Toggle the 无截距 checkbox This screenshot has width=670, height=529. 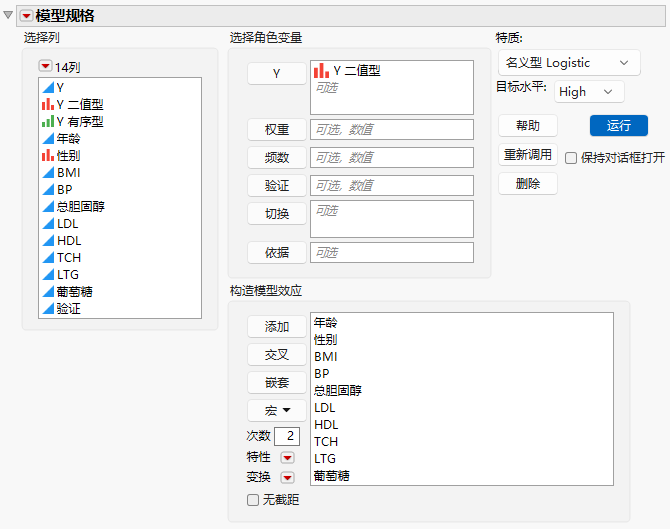[x=253, y=500]
